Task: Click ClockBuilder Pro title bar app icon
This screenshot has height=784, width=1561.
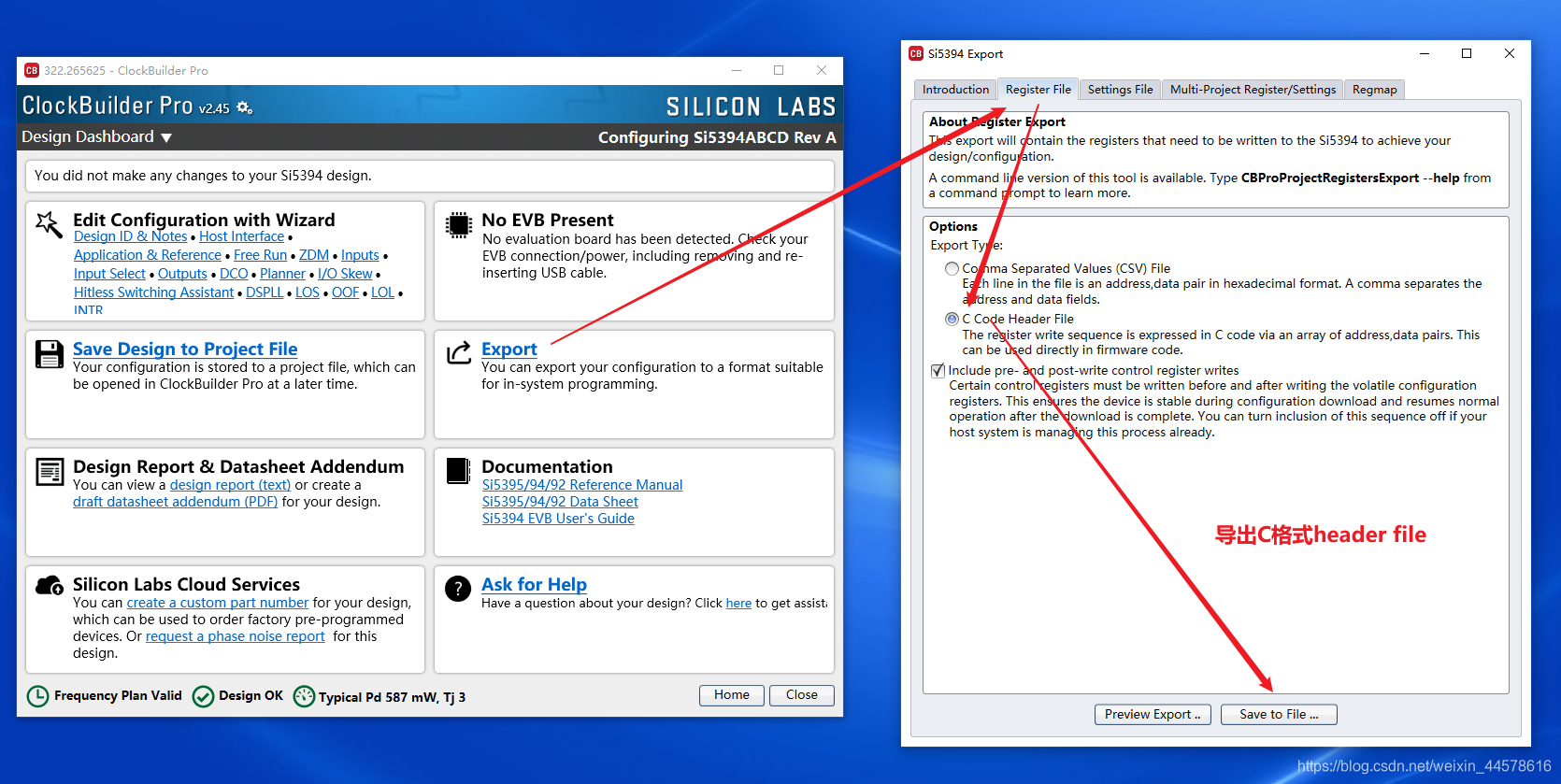Action: [x=32, y=70]
